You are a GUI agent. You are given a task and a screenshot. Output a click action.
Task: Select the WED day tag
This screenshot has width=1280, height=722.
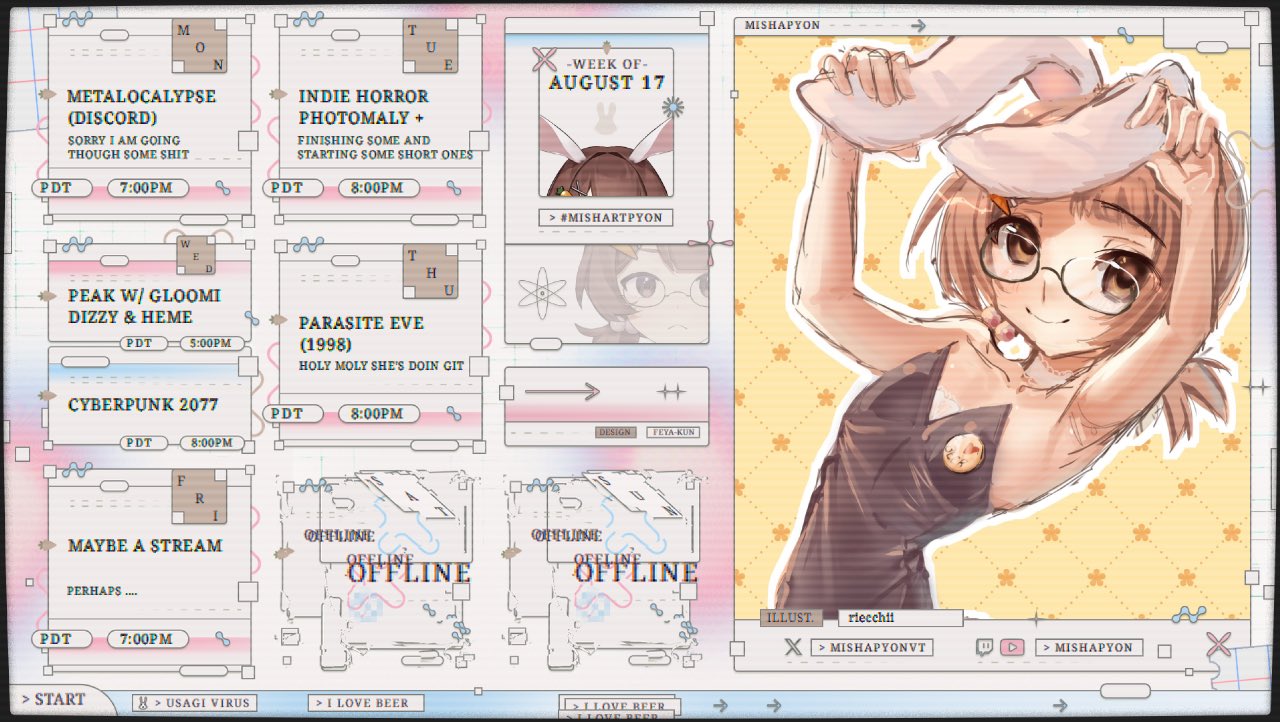(x=196, y=256)
